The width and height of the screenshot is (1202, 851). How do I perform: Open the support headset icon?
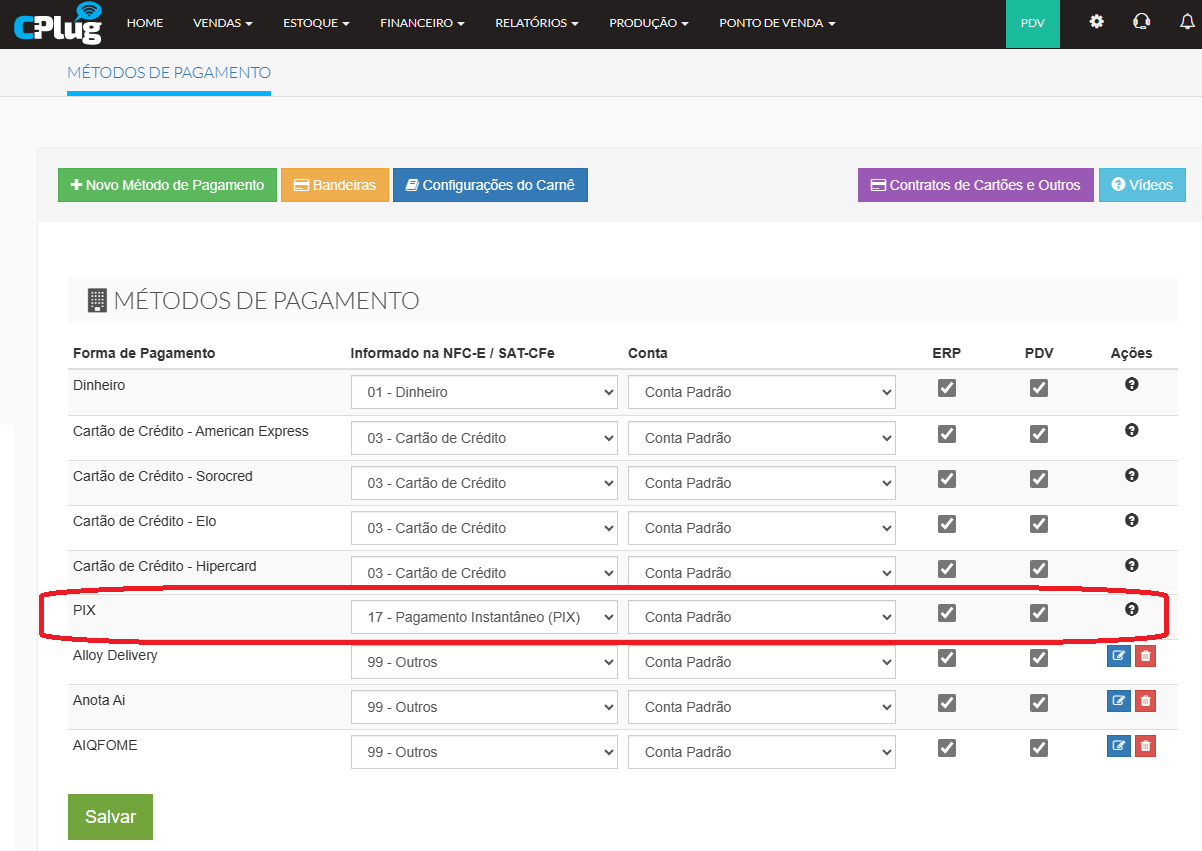(1142, 21)
